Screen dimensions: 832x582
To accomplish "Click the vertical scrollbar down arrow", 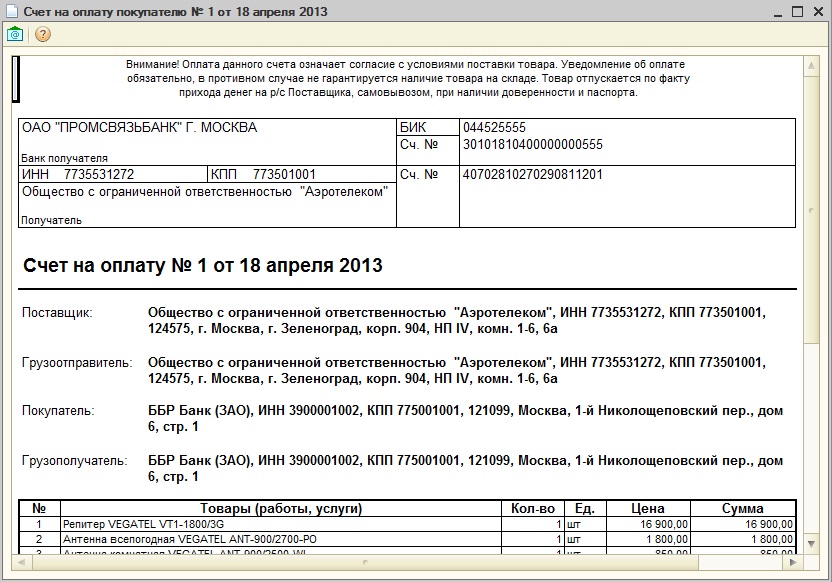I will [811, 543].
